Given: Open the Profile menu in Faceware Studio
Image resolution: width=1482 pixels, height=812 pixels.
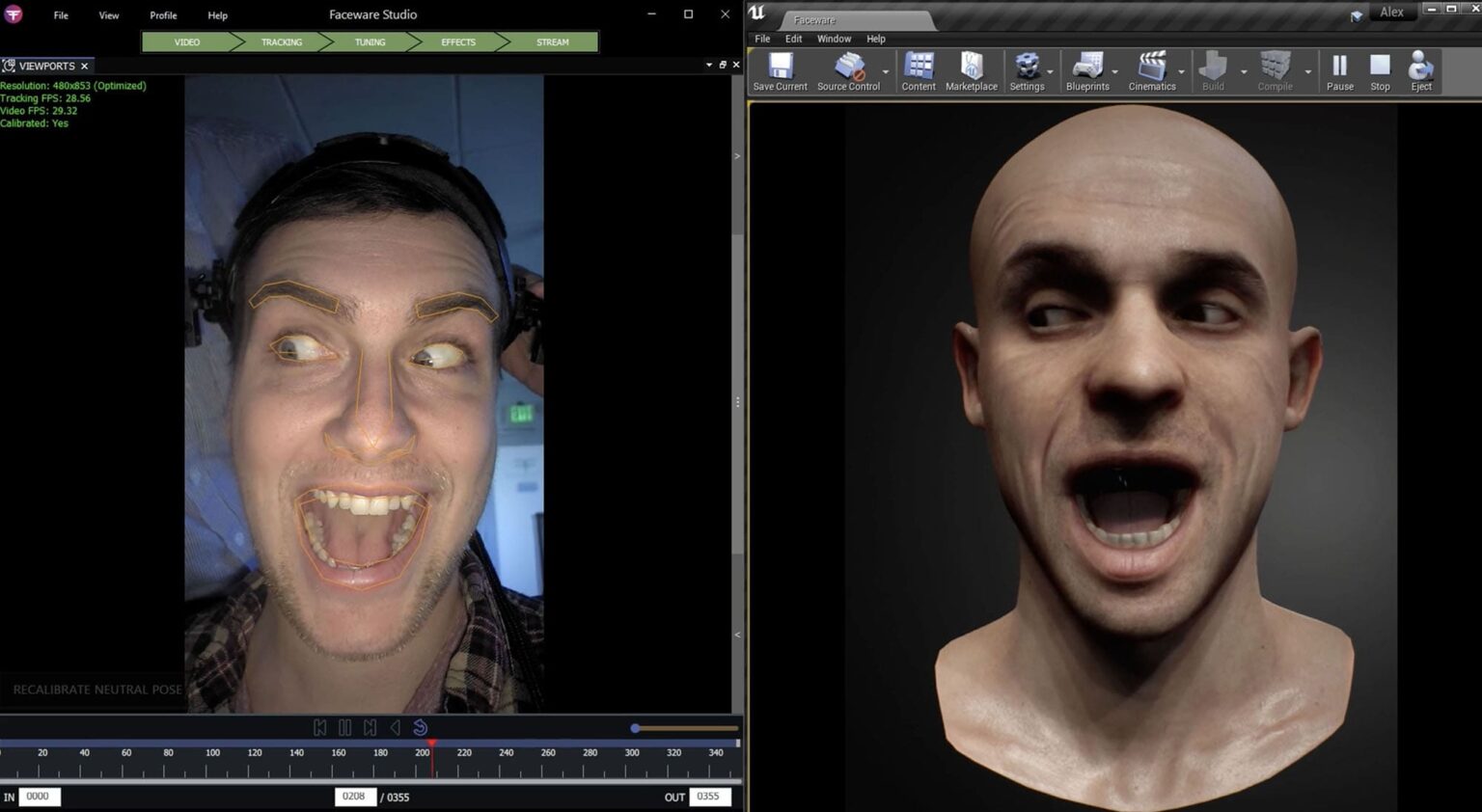Looking at the screenshot, I should [163, 14].
